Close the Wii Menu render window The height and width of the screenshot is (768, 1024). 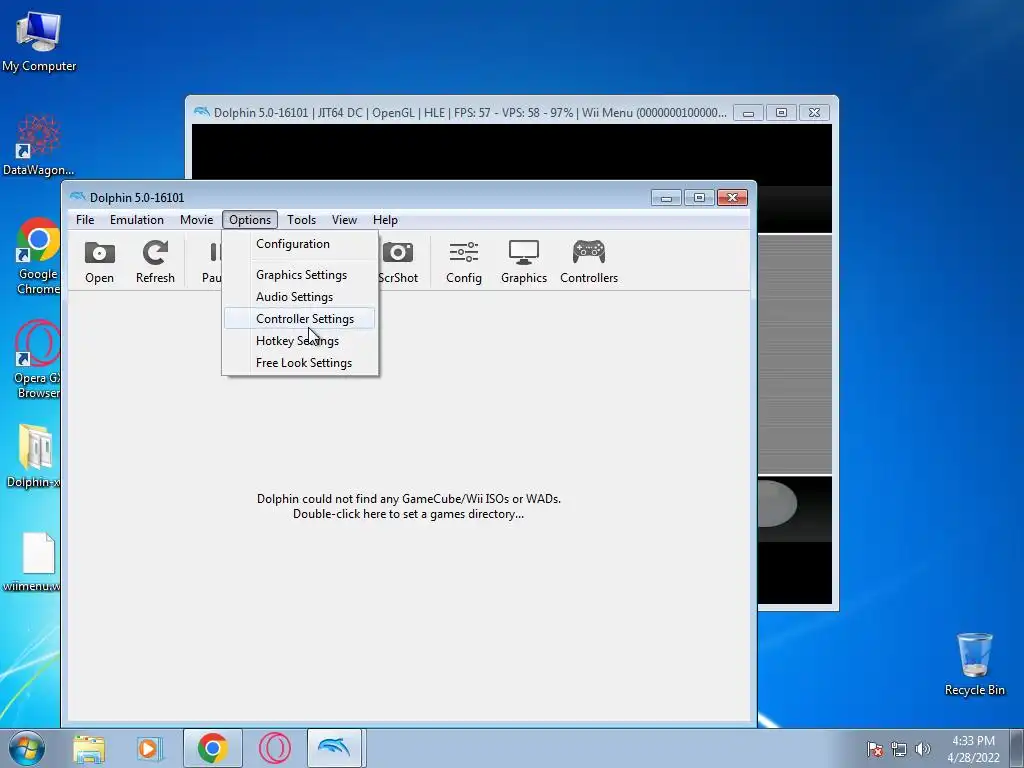pos(814,112)
